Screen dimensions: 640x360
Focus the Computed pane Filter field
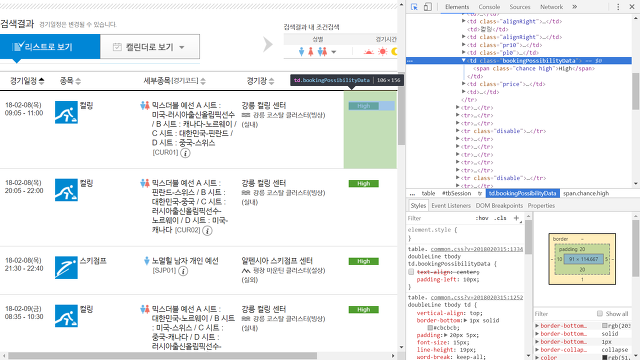click(564, 313)
